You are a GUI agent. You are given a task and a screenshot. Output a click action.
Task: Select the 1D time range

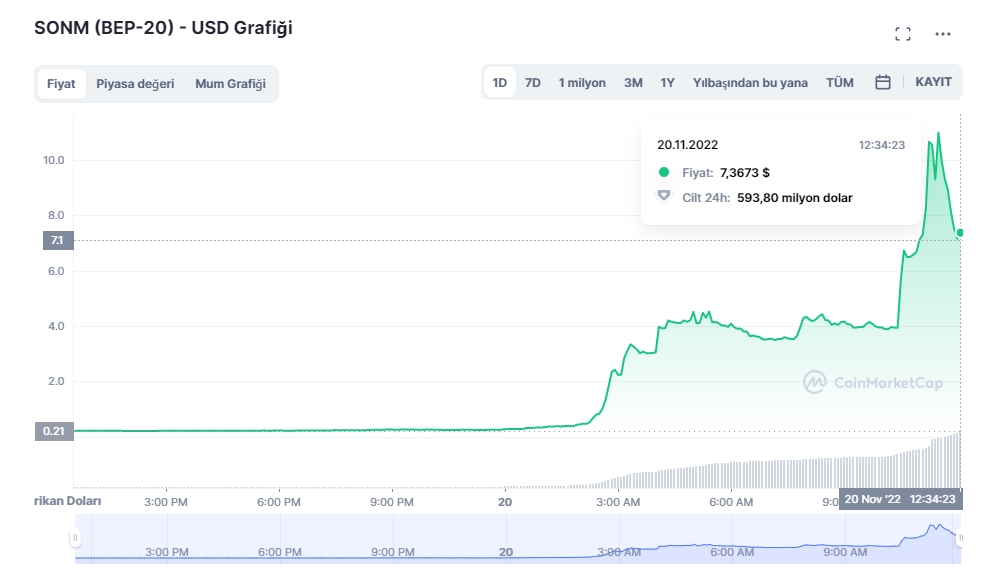(500, 83)
